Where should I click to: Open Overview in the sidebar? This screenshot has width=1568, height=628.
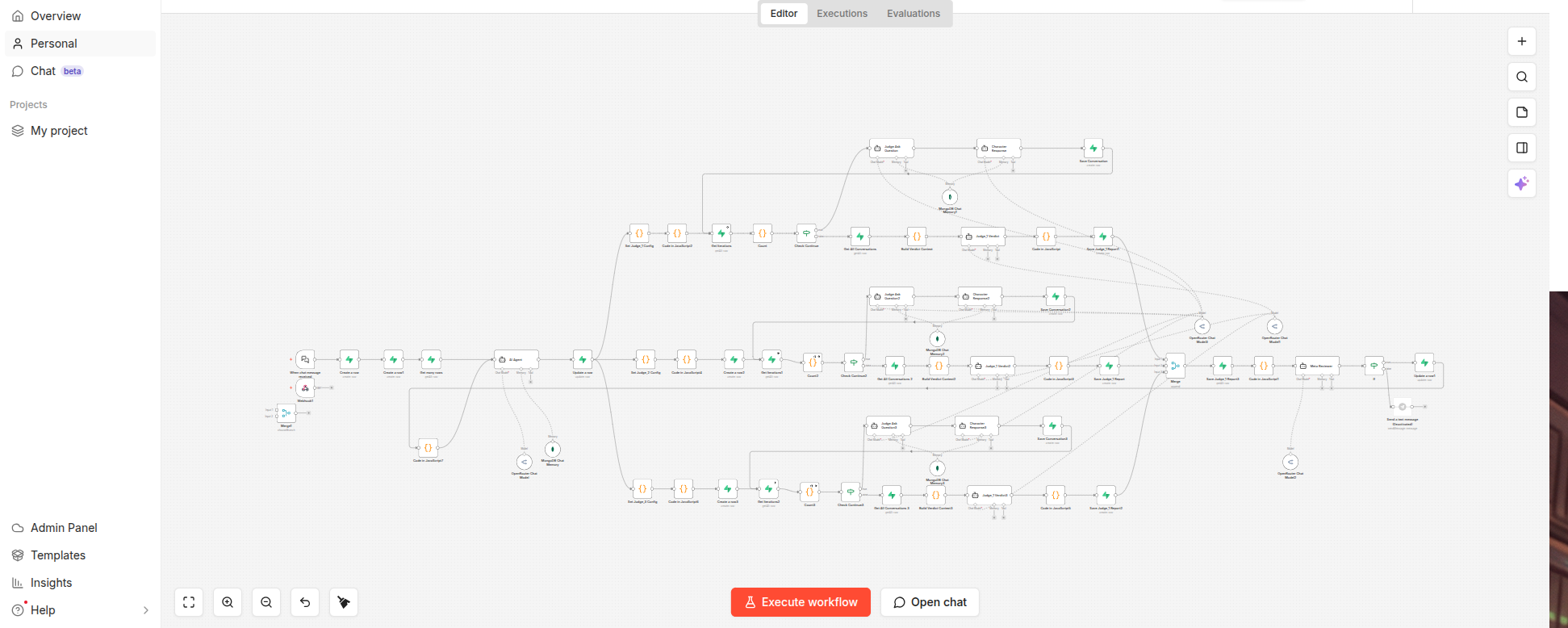[80, 16]
